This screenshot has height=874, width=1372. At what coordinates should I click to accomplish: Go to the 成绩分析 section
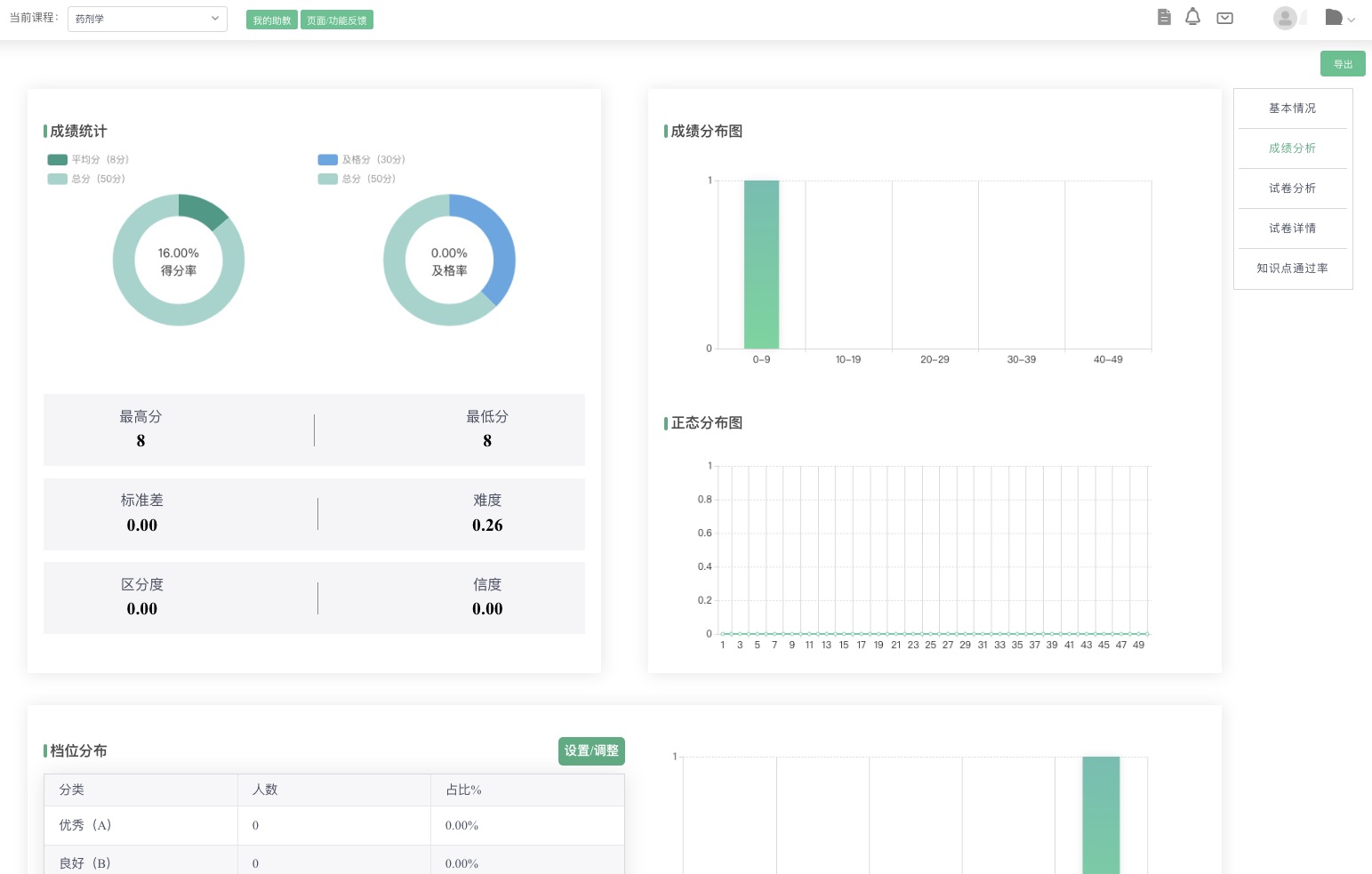coord(1292,148)
